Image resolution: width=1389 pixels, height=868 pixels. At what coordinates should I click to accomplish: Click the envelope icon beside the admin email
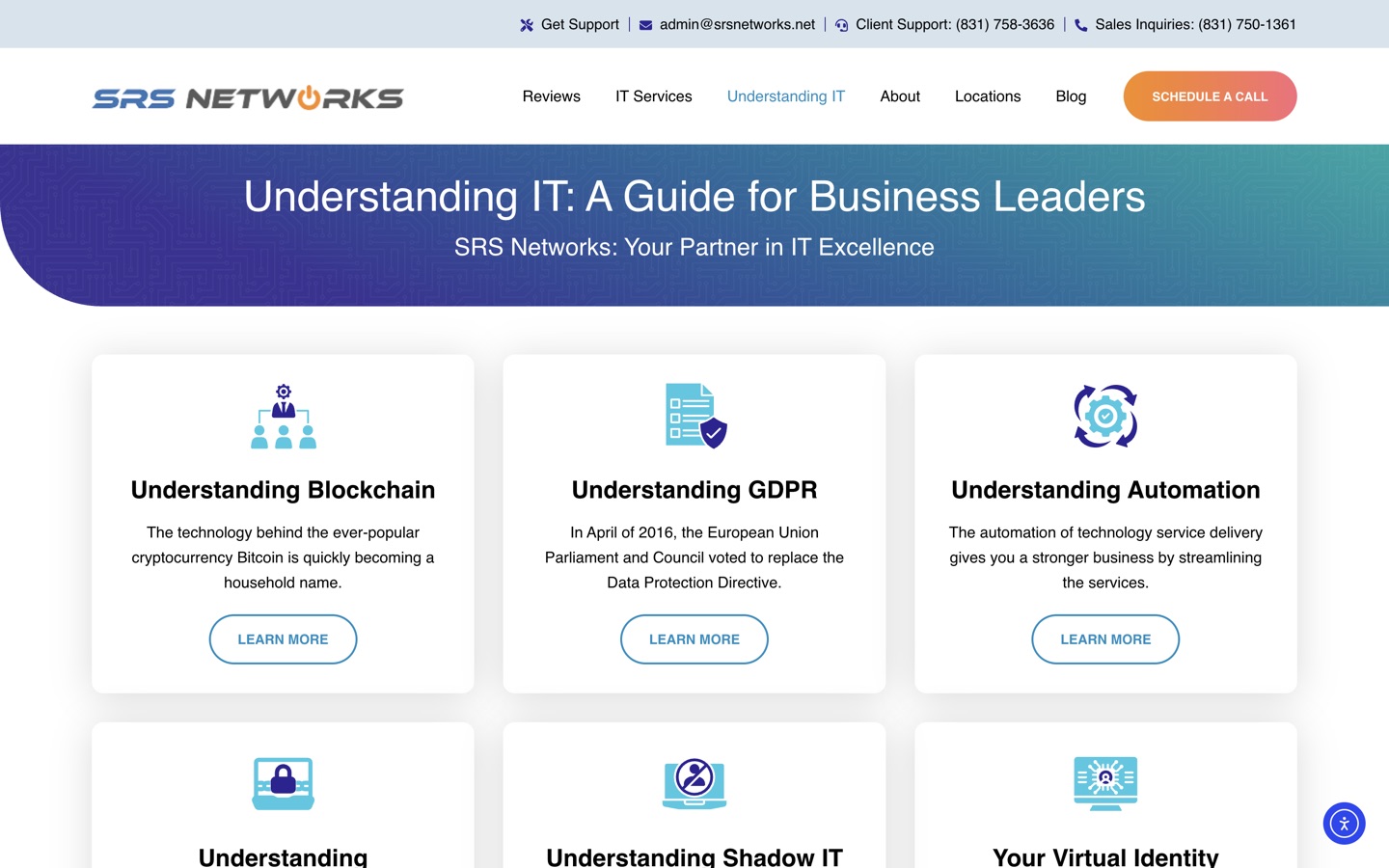point(645,25)
